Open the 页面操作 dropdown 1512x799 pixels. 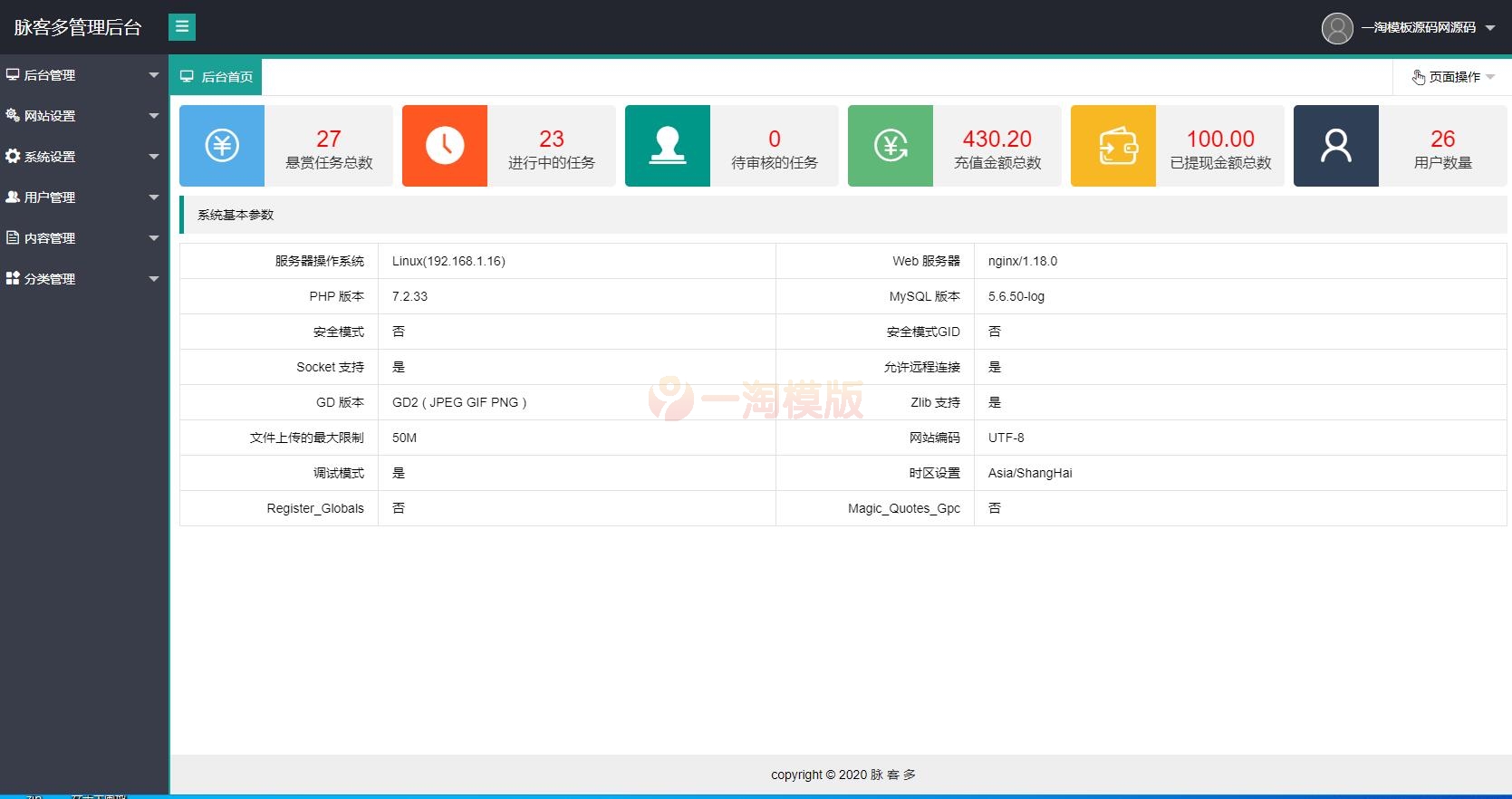coord(1454,77)
